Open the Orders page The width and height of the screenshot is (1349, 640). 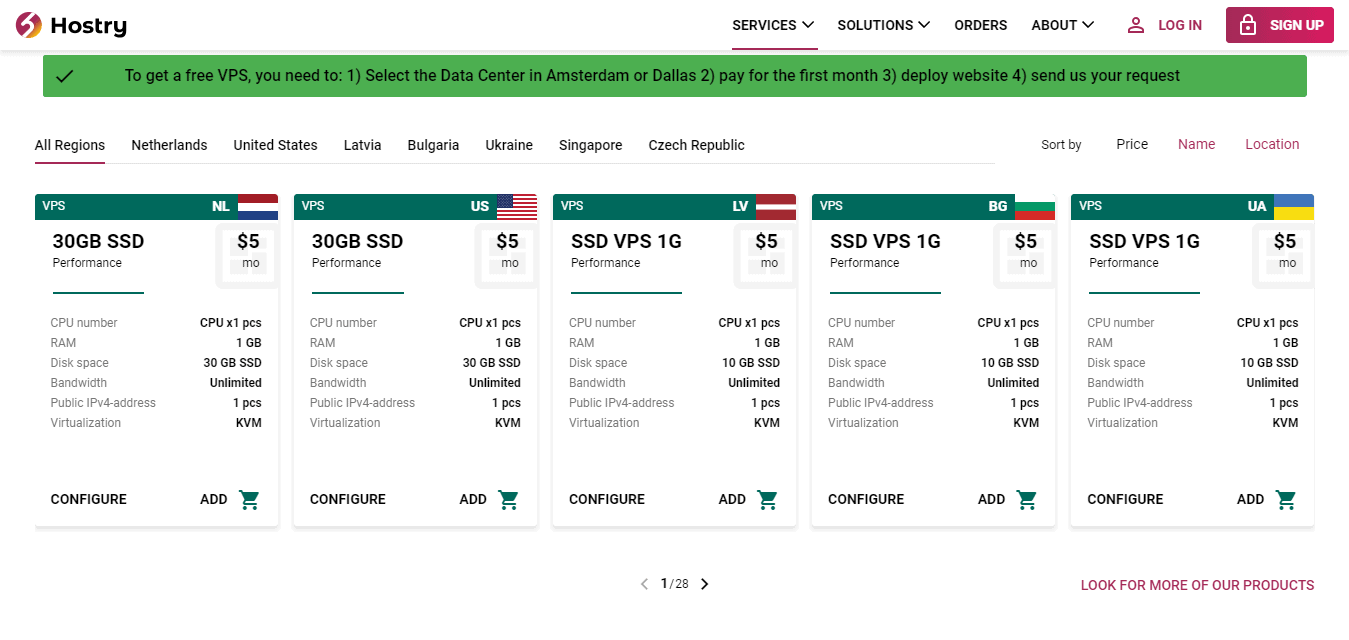click(x=981, y=25)
